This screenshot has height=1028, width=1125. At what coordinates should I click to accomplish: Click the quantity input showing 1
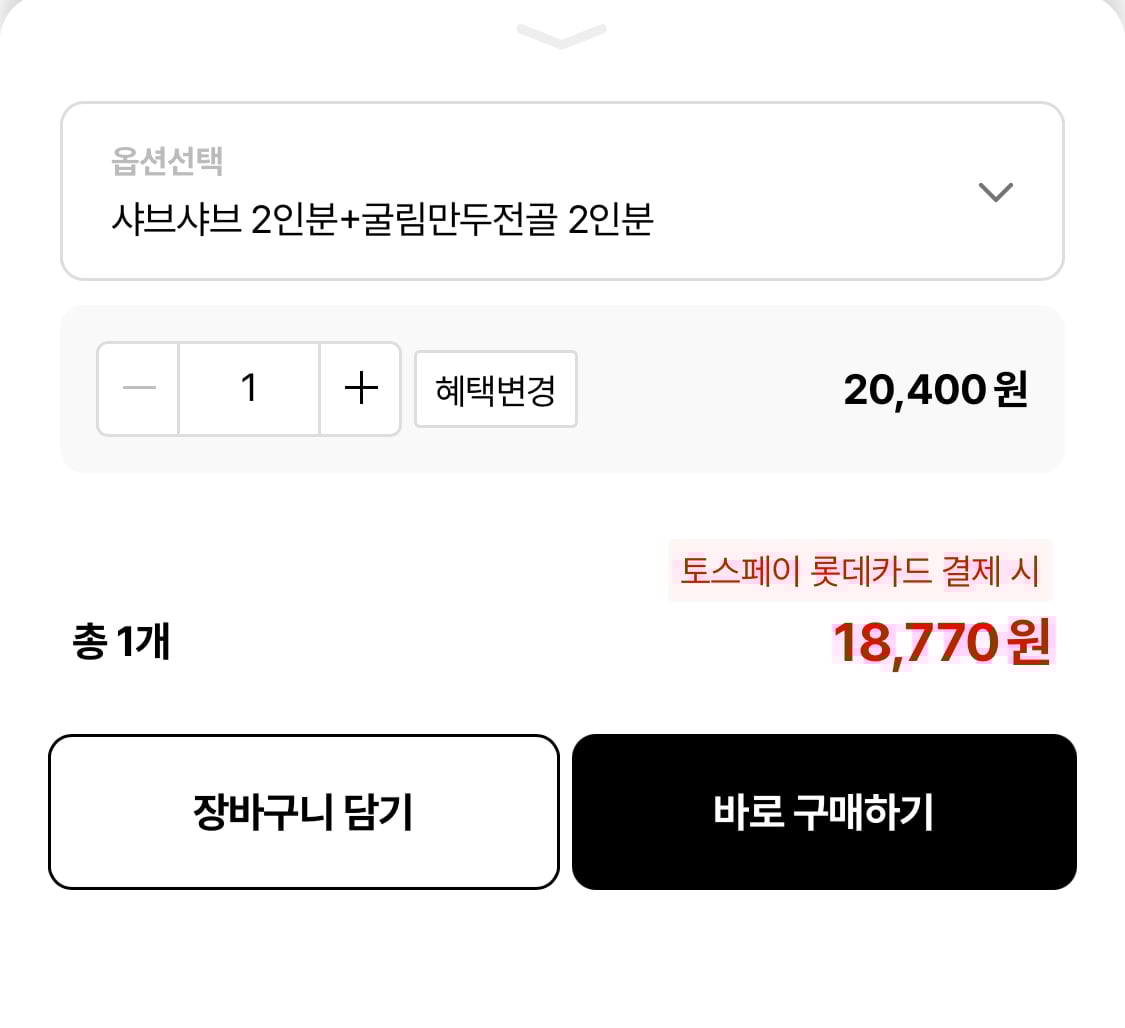(x=249, y=389)
